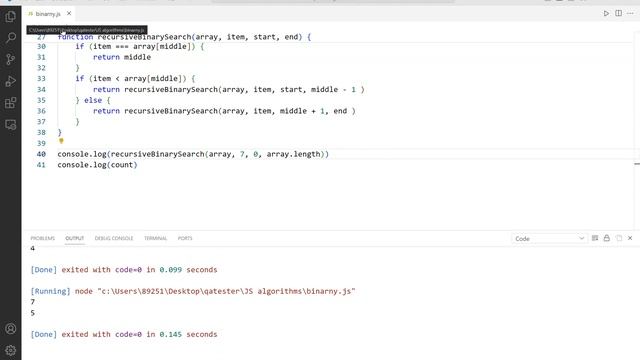Click output value 5 in panel
640x360 pixels.
click(33, 313)
